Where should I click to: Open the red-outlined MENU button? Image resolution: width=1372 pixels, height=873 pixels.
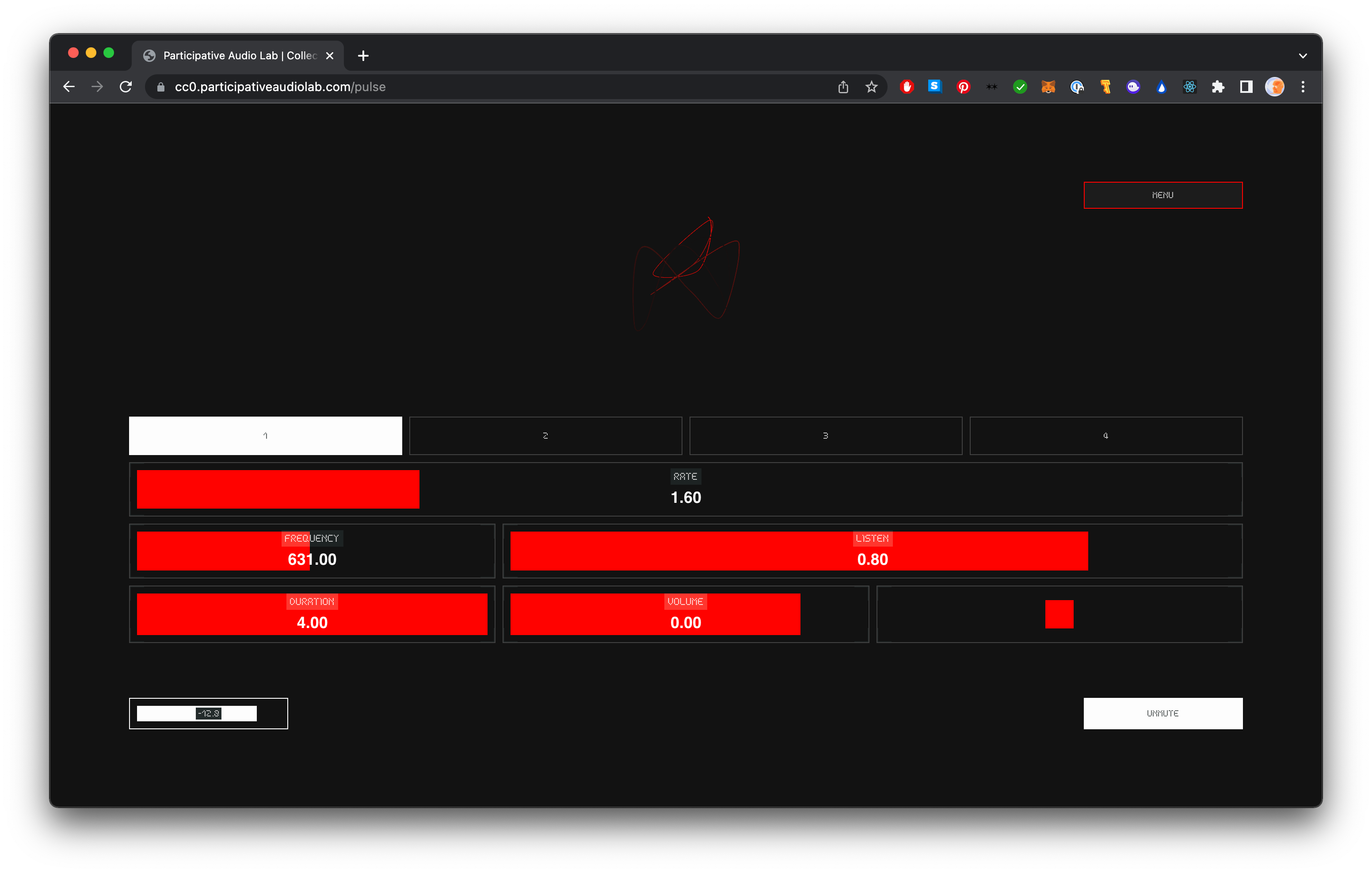point(1162,195)
